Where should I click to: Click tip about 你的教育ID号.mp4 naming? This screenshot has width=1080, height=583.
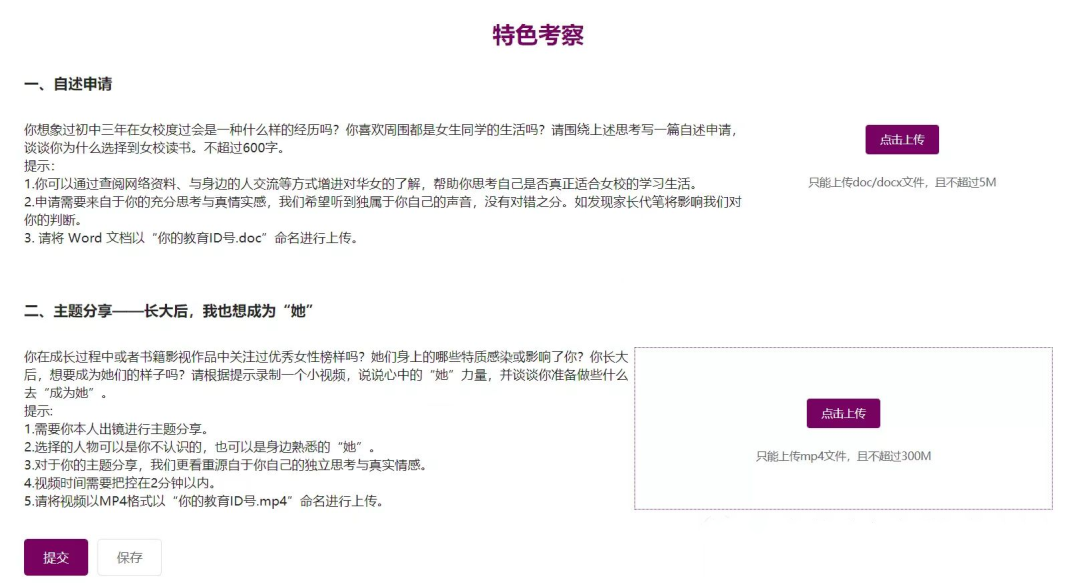(204, 501)
